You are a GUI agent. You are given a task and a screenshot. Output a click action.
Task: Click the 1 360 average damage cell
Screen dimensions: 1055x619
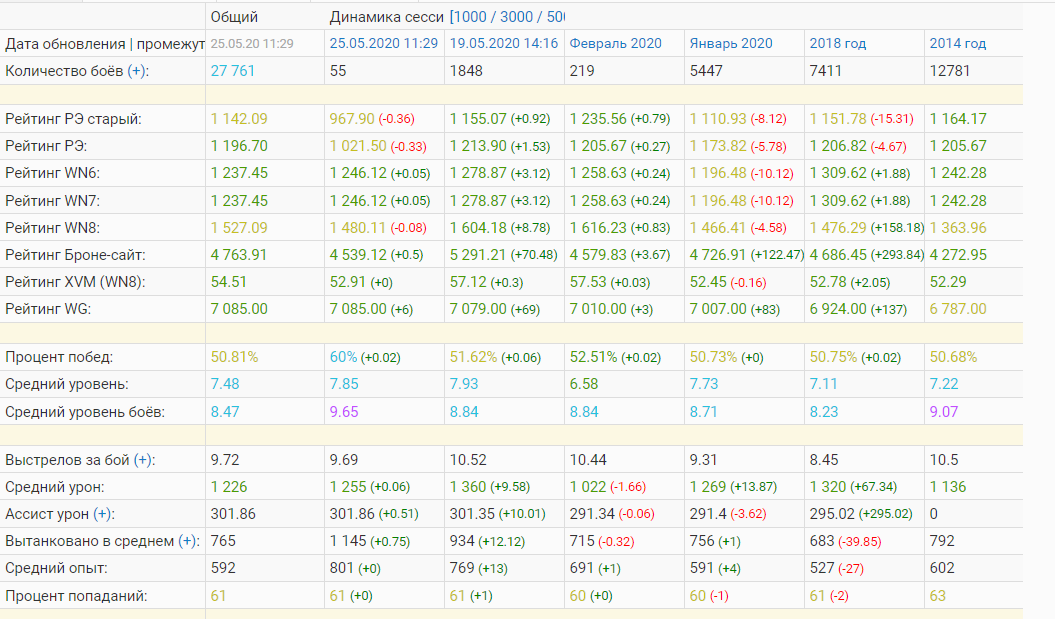coord(468,486)
